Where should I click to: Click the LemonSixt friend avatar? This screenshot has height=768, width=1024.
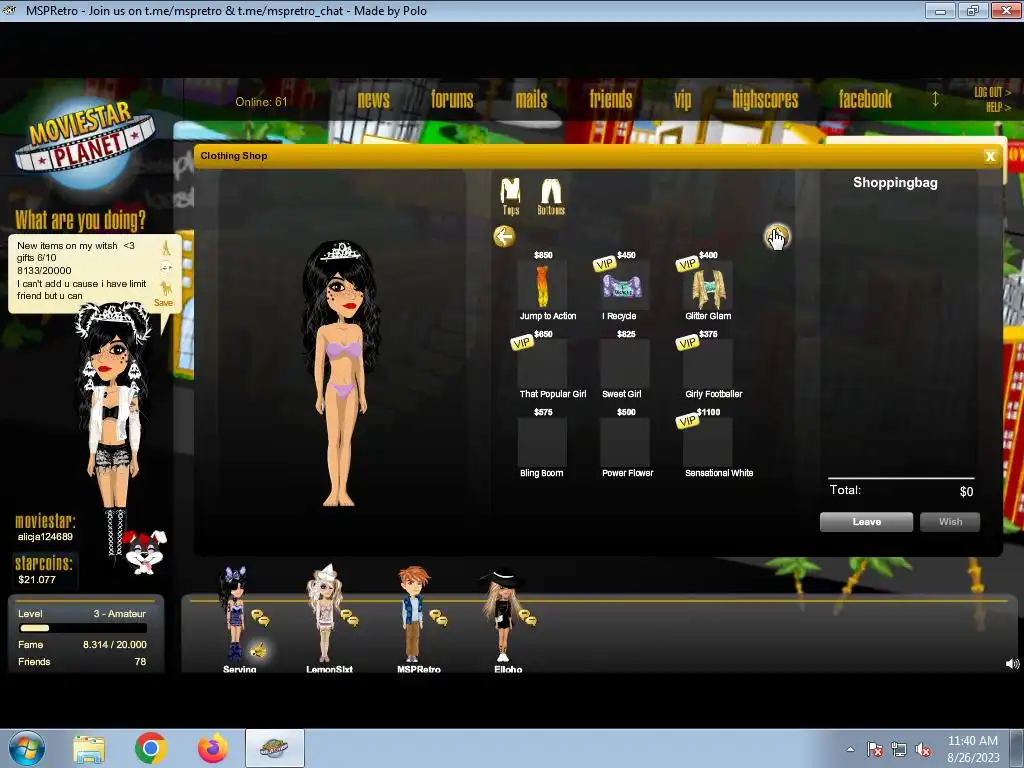pyautogui.click(x=324, y=614)
